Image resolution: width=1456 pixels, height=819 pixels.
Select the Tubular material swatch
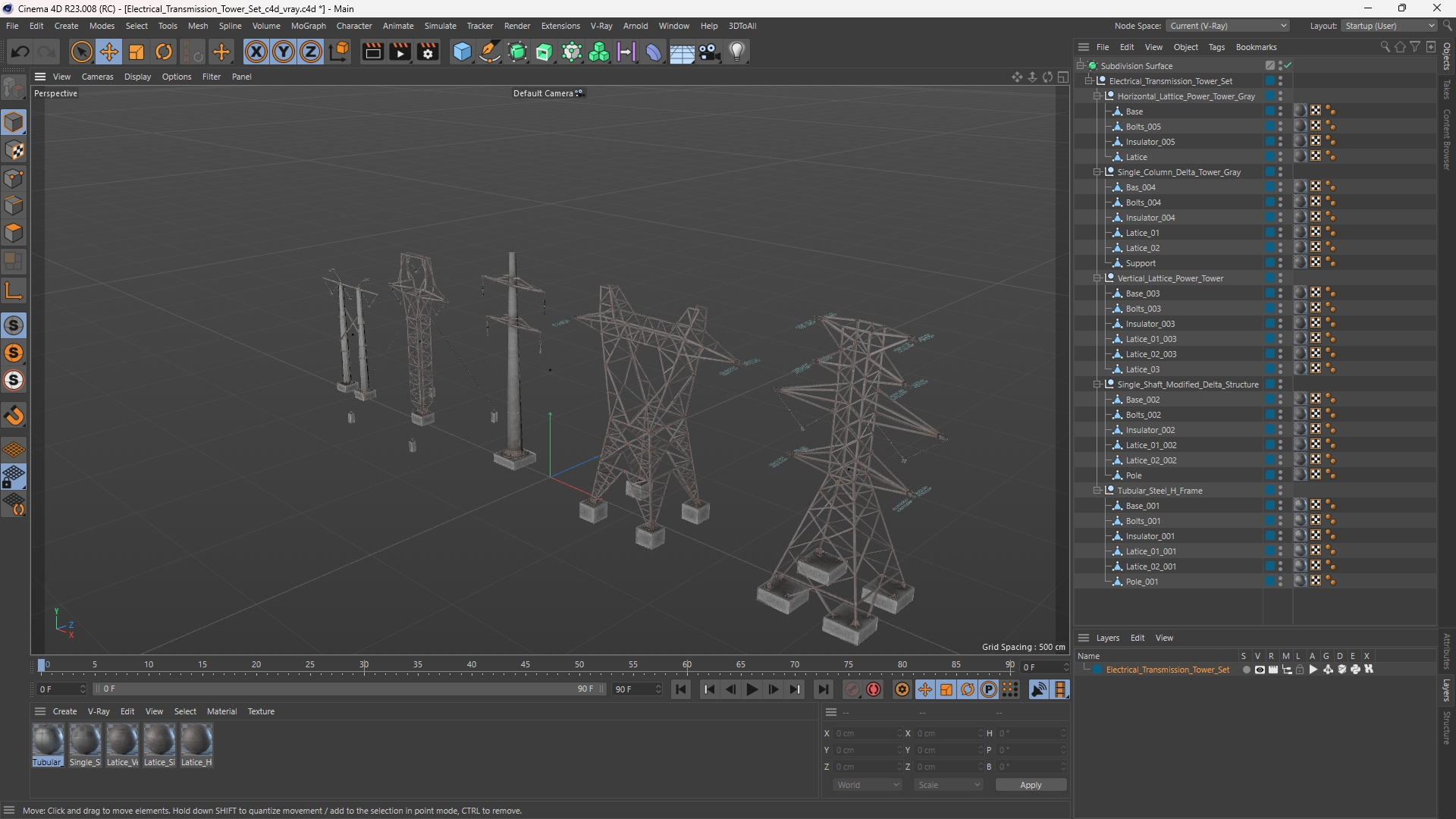(47, 745)
